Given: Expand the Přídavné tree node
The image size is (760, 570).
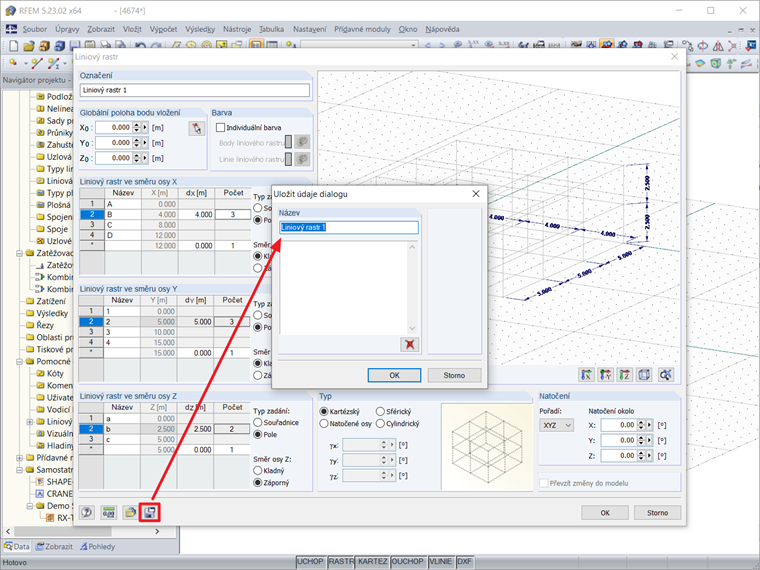Looking at the screenshot, I should [19, 458].
